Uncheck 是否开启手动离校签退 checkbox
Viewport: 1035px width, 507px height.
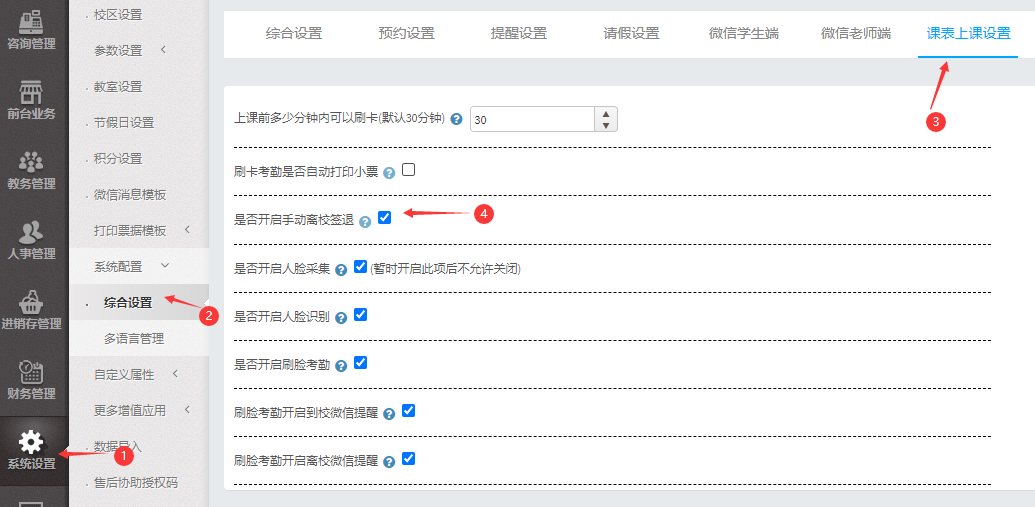[385, 217]
